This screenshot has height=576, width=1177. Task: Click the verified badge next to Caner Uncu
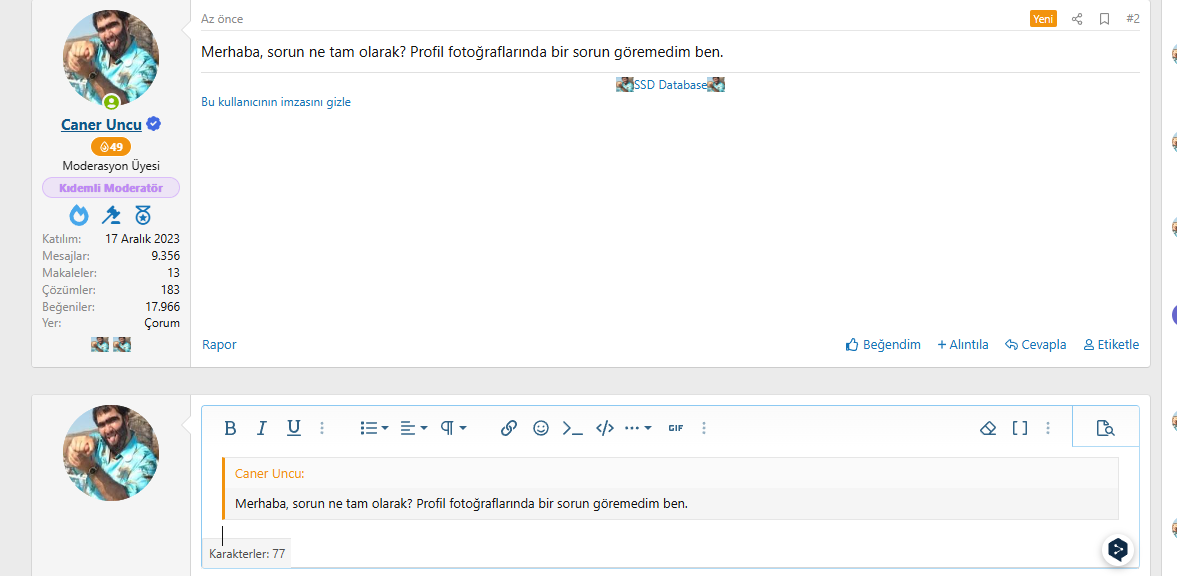154,125
